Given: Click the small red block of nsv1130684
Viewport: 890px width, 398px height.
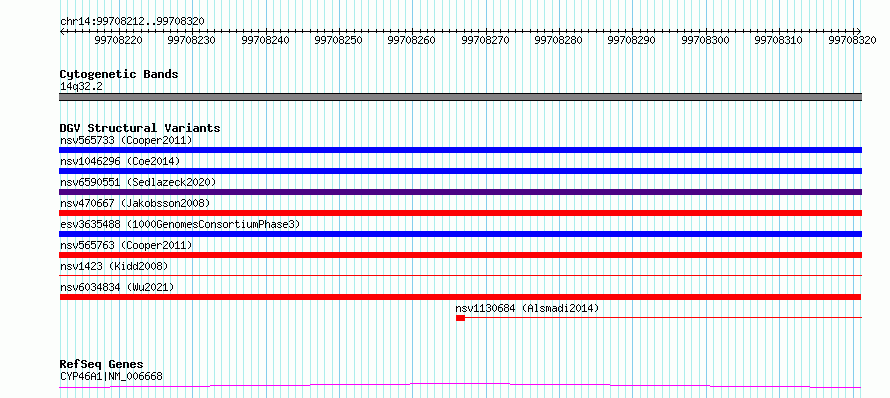Looking at the screenshot, I should (460, 318).
